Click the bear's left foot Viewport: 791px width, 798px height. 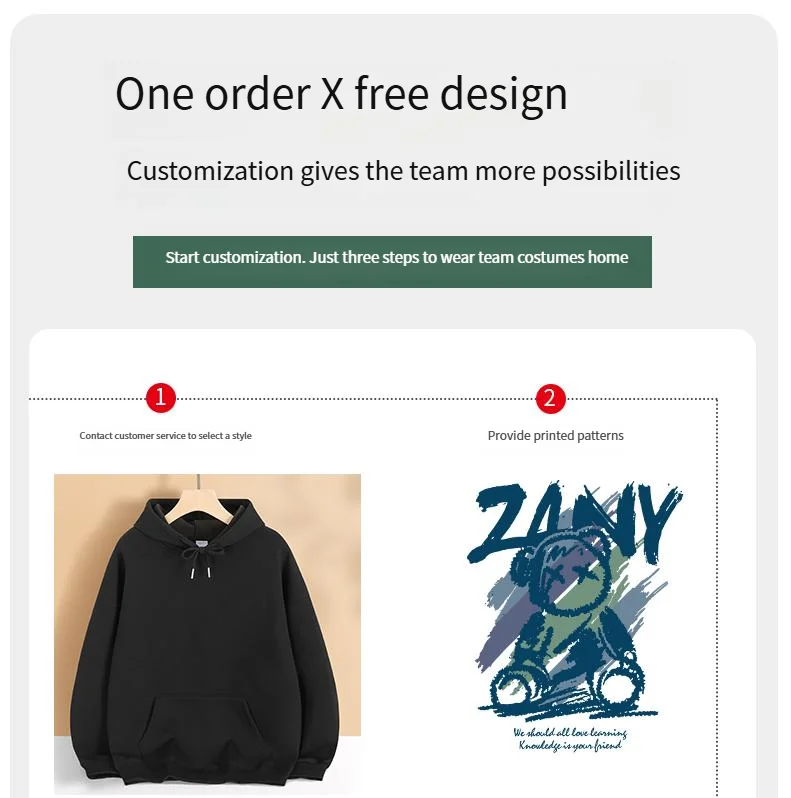point(514,688)
